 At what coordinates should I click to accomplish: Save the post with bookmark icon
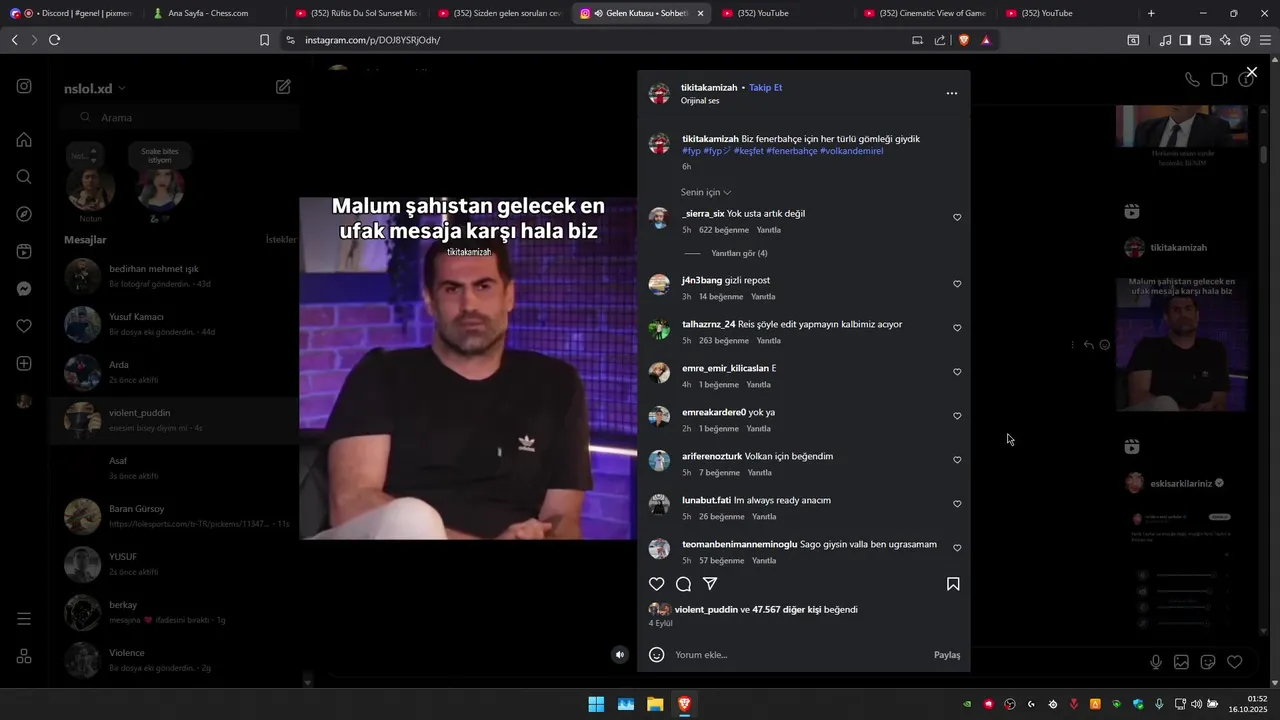click(x=953, y=584)
